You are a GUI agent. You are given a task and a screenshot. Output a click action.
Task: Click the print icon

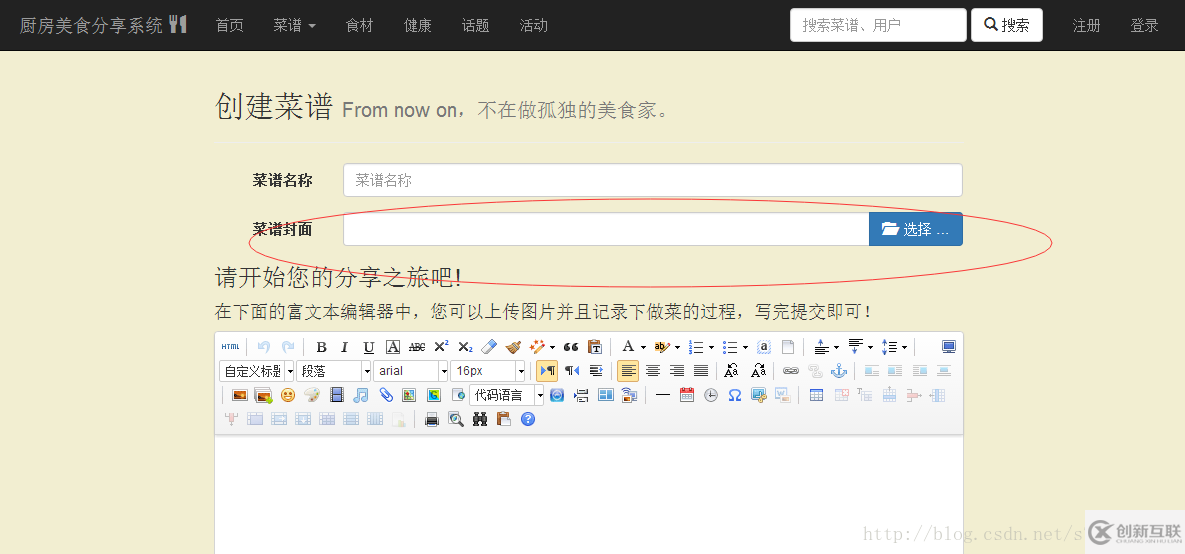click(x=432, y=419)
